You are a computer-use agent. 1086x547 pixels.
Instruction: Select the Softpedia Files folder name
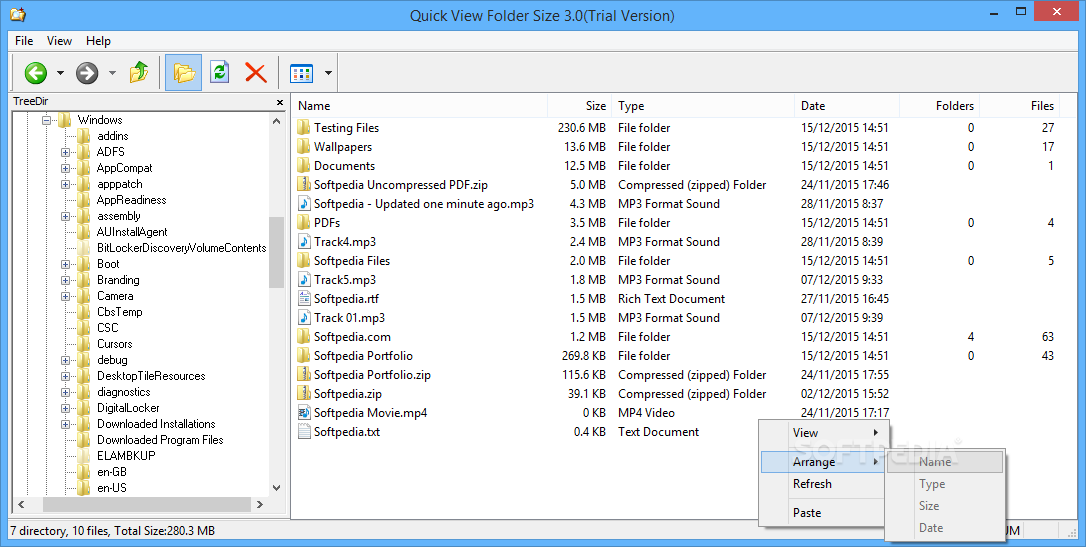point(352,261)
